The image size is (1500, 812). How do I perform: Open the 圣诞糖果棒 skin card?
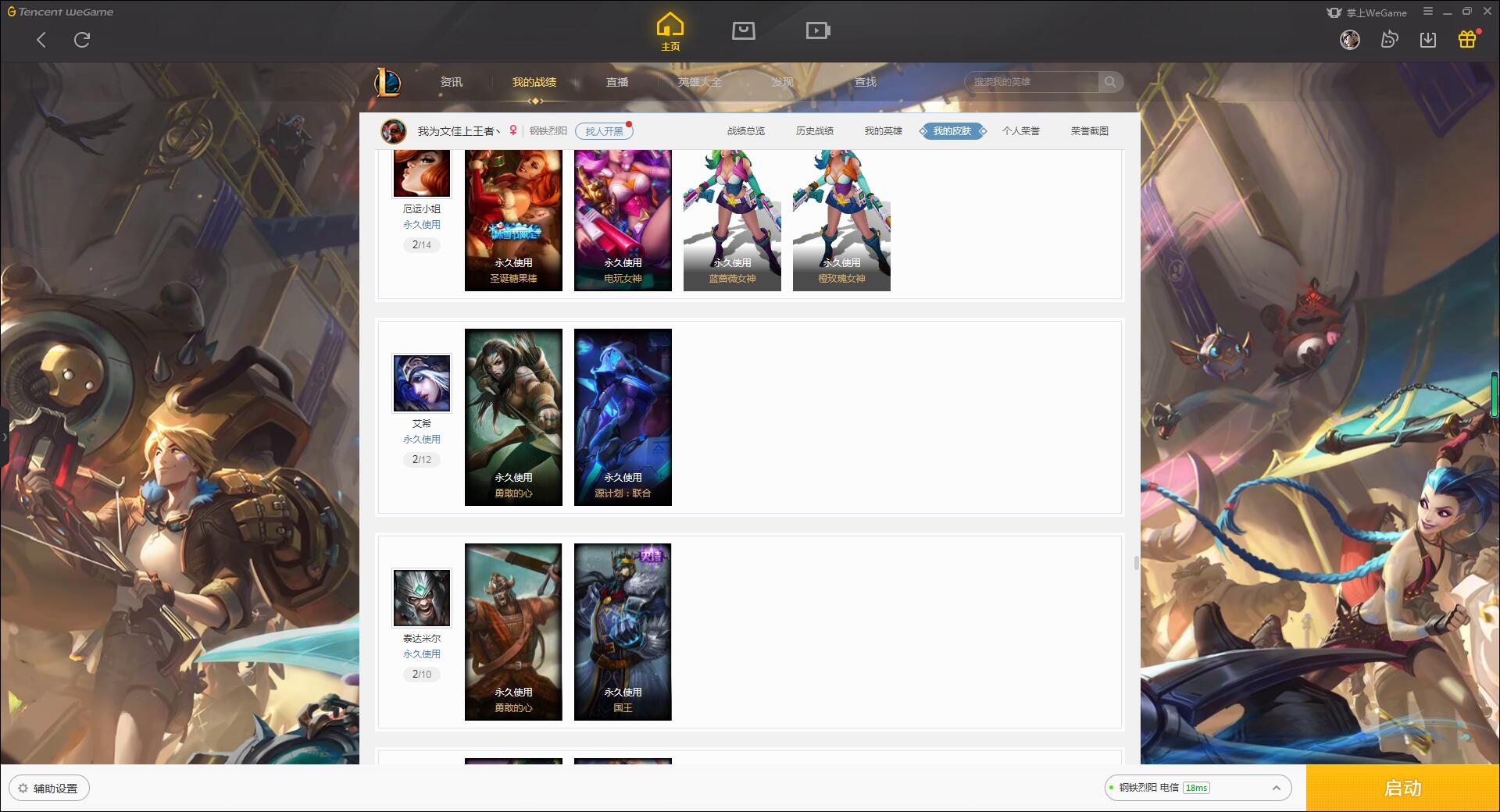(513, 220)
